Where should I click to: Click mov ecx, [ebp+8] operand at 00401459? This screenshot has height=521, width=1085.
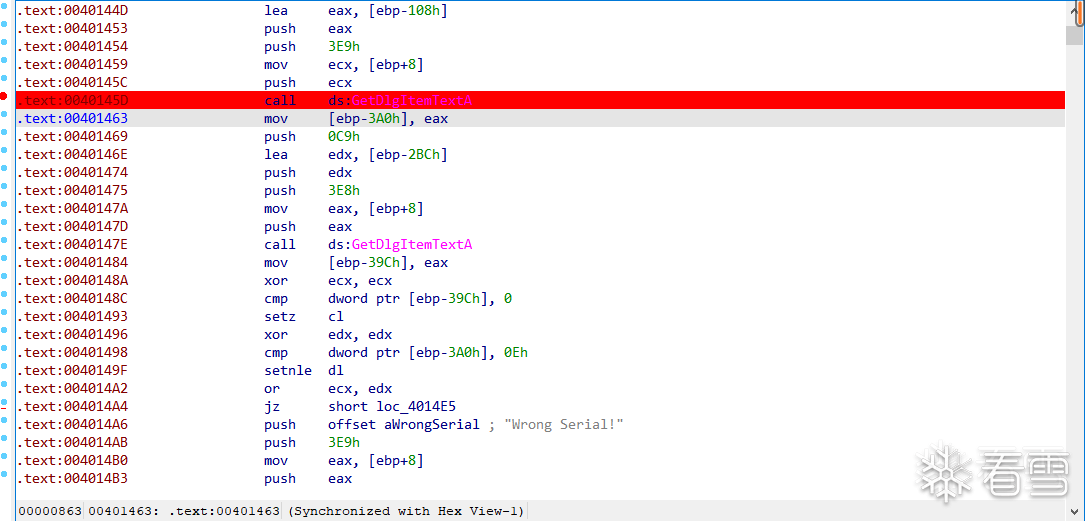376,65
